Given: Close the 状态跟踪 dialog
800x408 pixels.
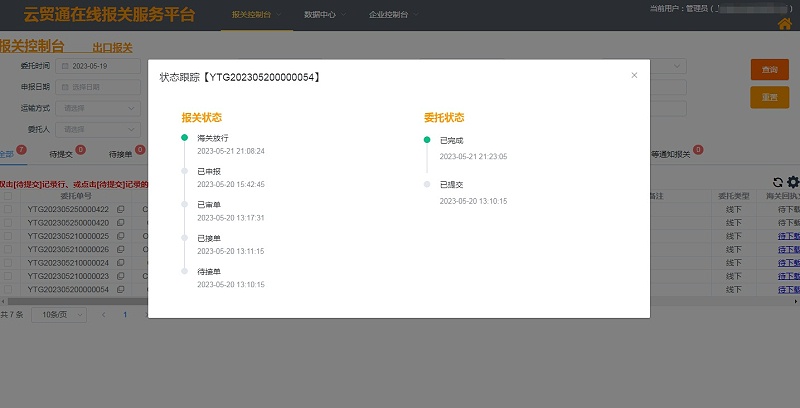Looking at the screenshot, I should tap(634, 75).
